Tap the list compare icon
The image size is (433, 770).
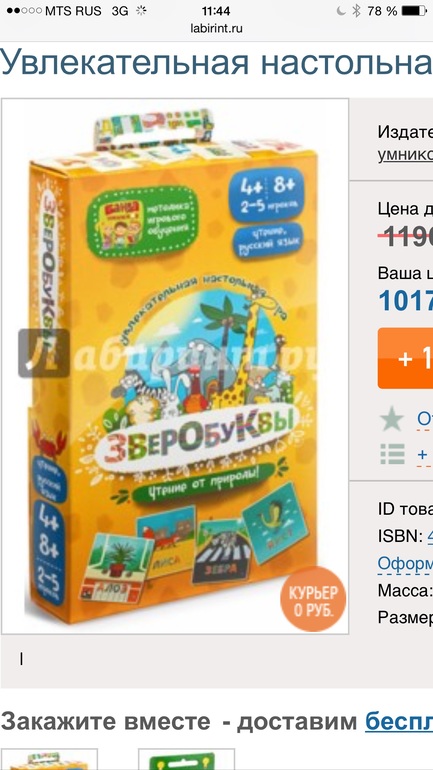click(x=392, y=454)
